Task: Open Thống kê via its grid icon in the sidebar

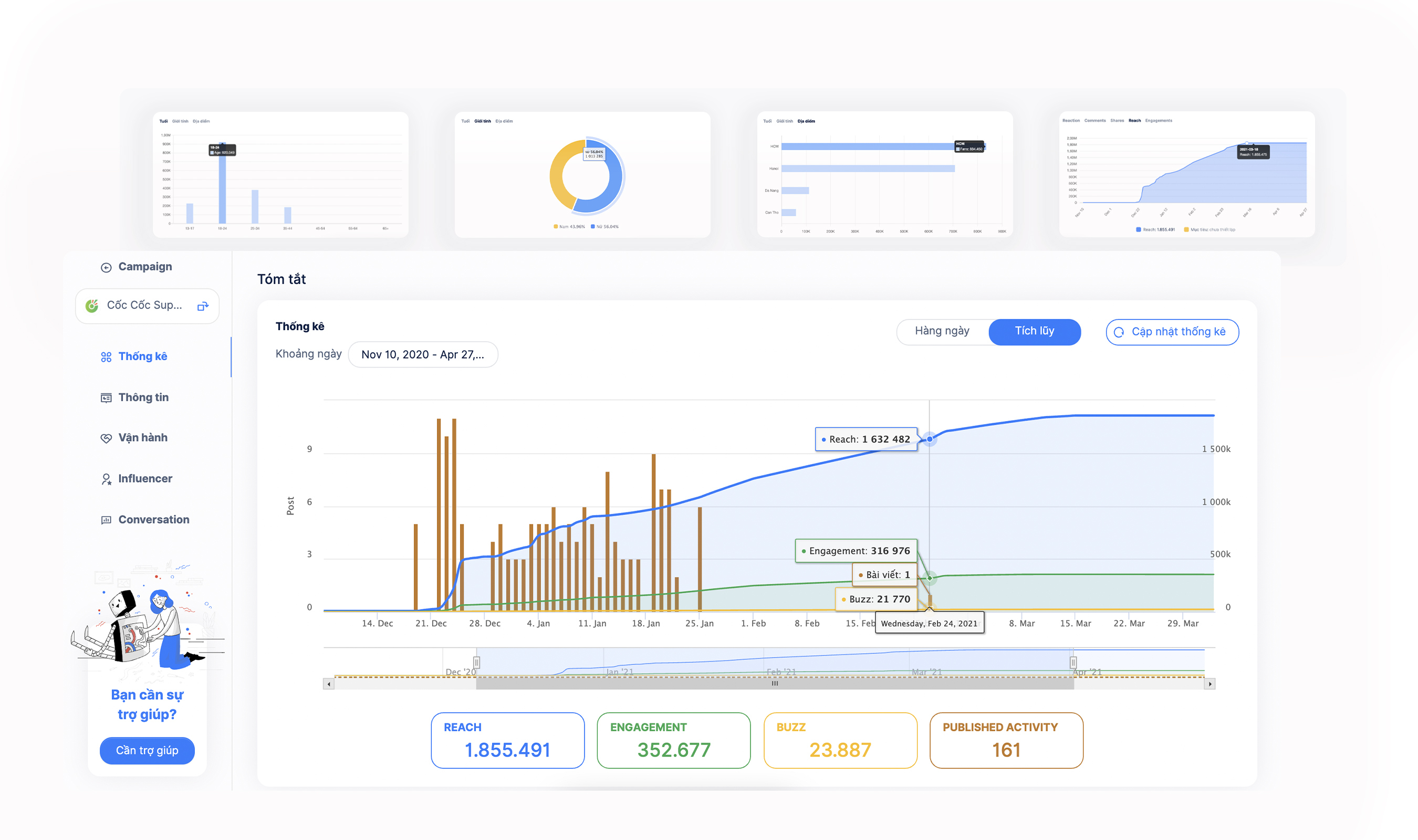Action: pyautogui.click(x=106, y=357)
